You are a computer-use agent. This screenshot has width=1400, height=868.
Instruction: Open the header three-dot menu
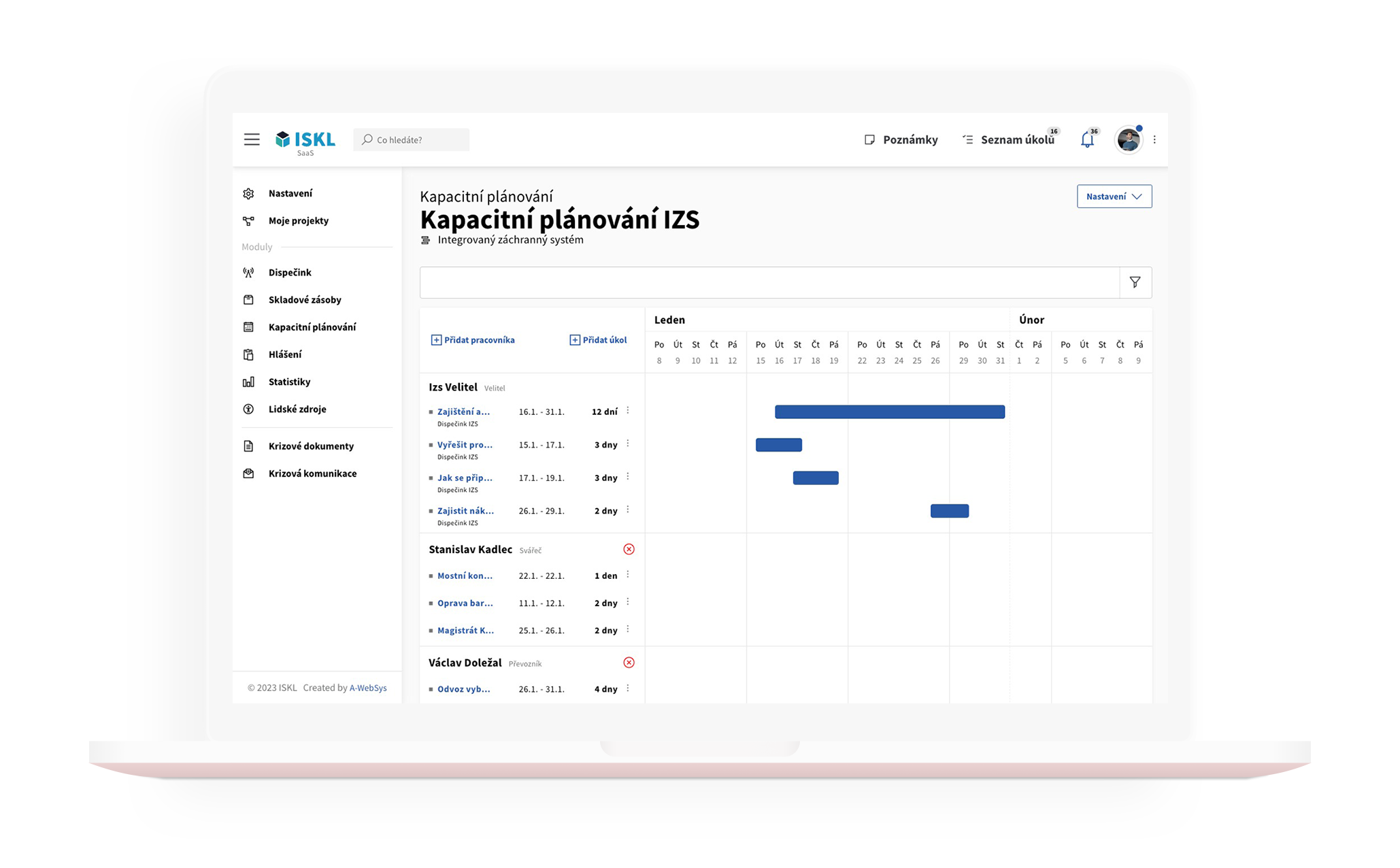1154,139
